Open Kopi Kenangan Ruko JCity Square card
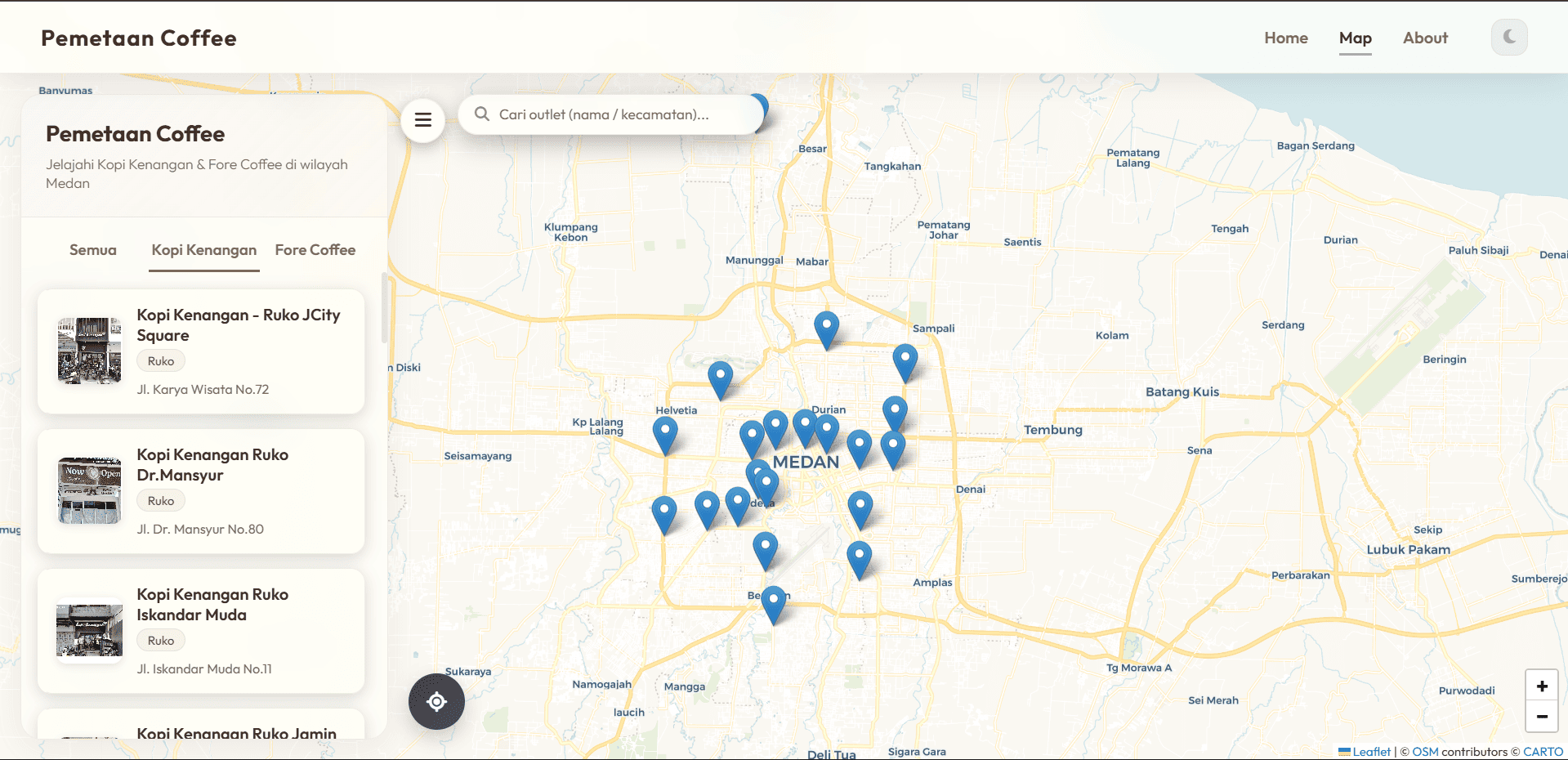The height and width of the screenshot is (760, 1568). point(201,351)
